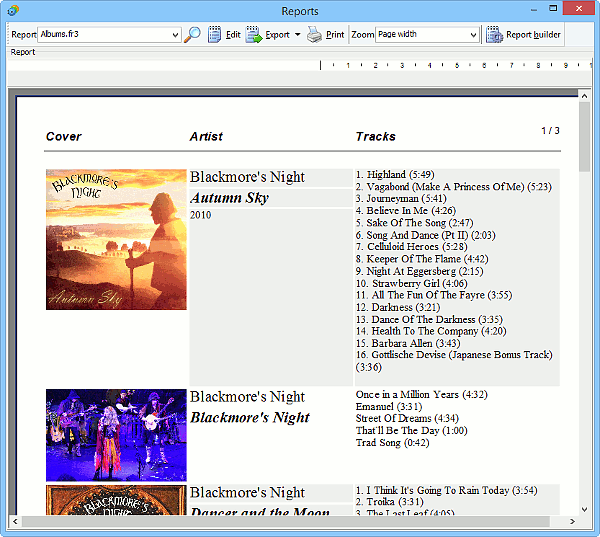Click track That'll Be The Day

(x=411, y=431)
